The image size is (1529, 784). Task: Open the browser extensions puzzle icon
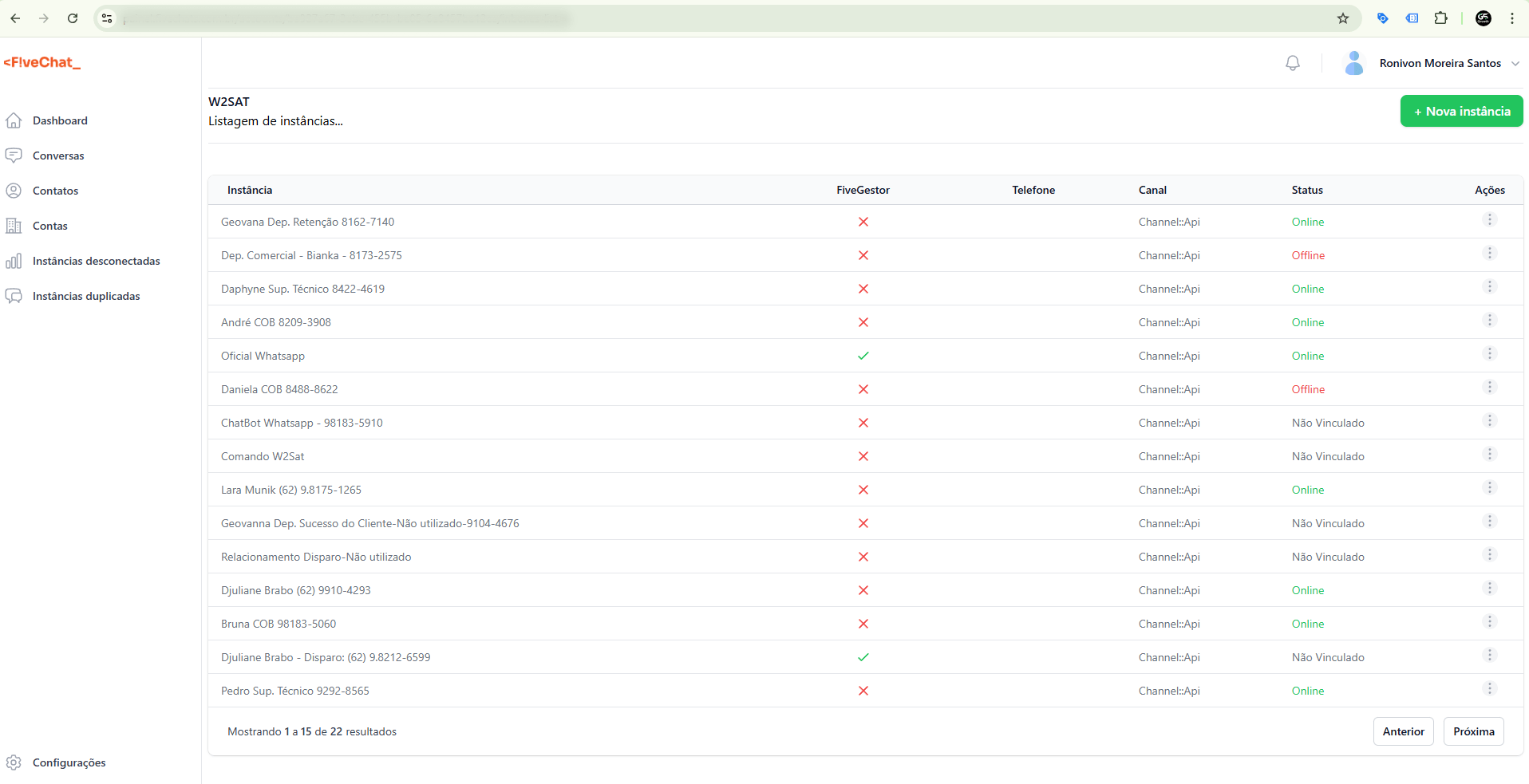(1440, 18)
